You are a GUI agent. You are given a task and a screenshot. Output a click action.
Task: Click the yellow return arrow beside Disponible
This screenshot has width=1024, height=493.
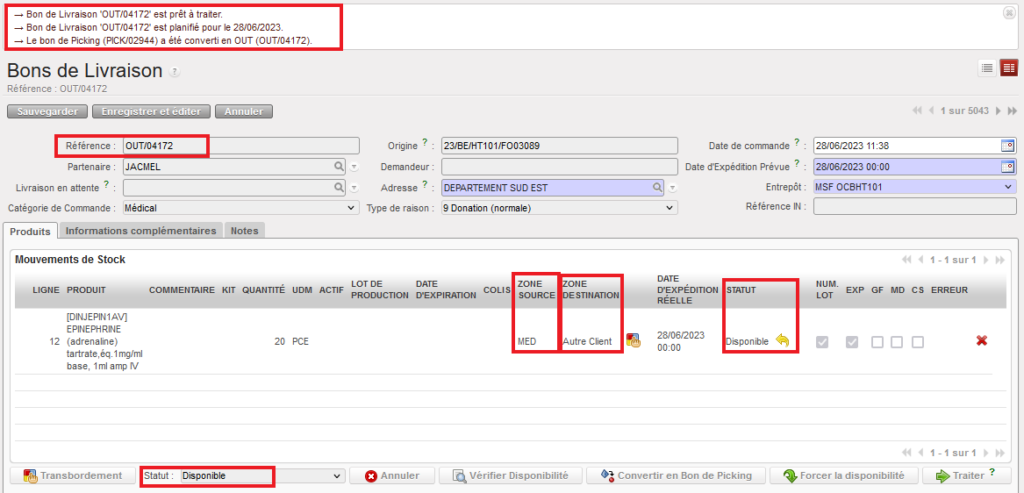(x=782, y=341)
